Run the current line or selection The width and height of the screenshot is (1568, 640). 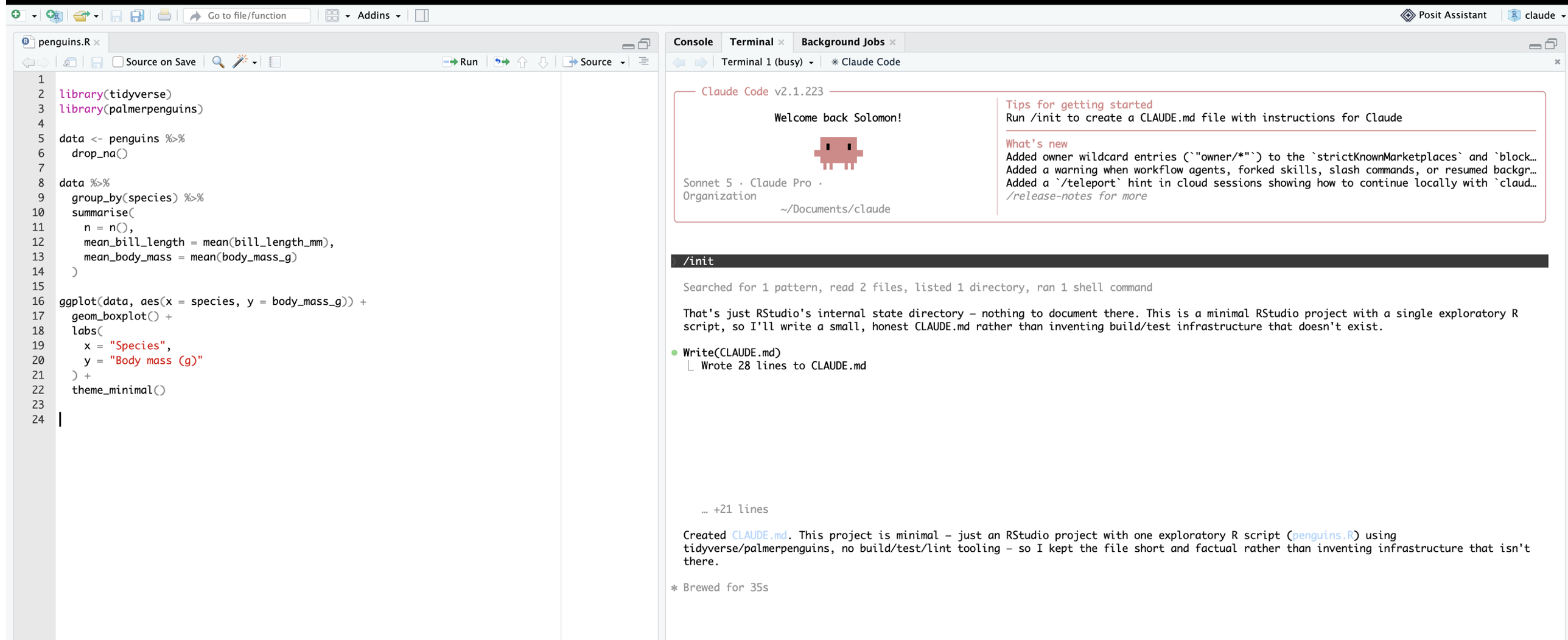460,61
